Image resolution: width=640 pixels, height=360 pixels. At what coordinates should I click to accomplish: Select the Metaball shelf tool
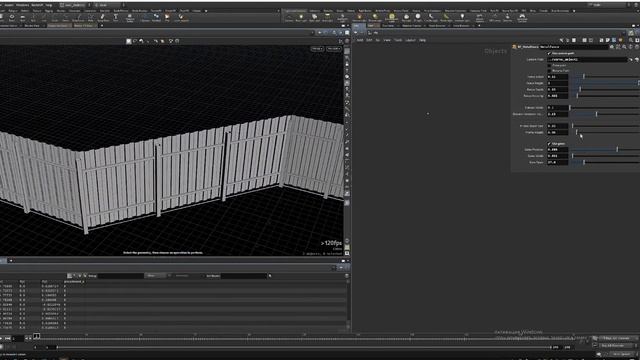(156, 17)
